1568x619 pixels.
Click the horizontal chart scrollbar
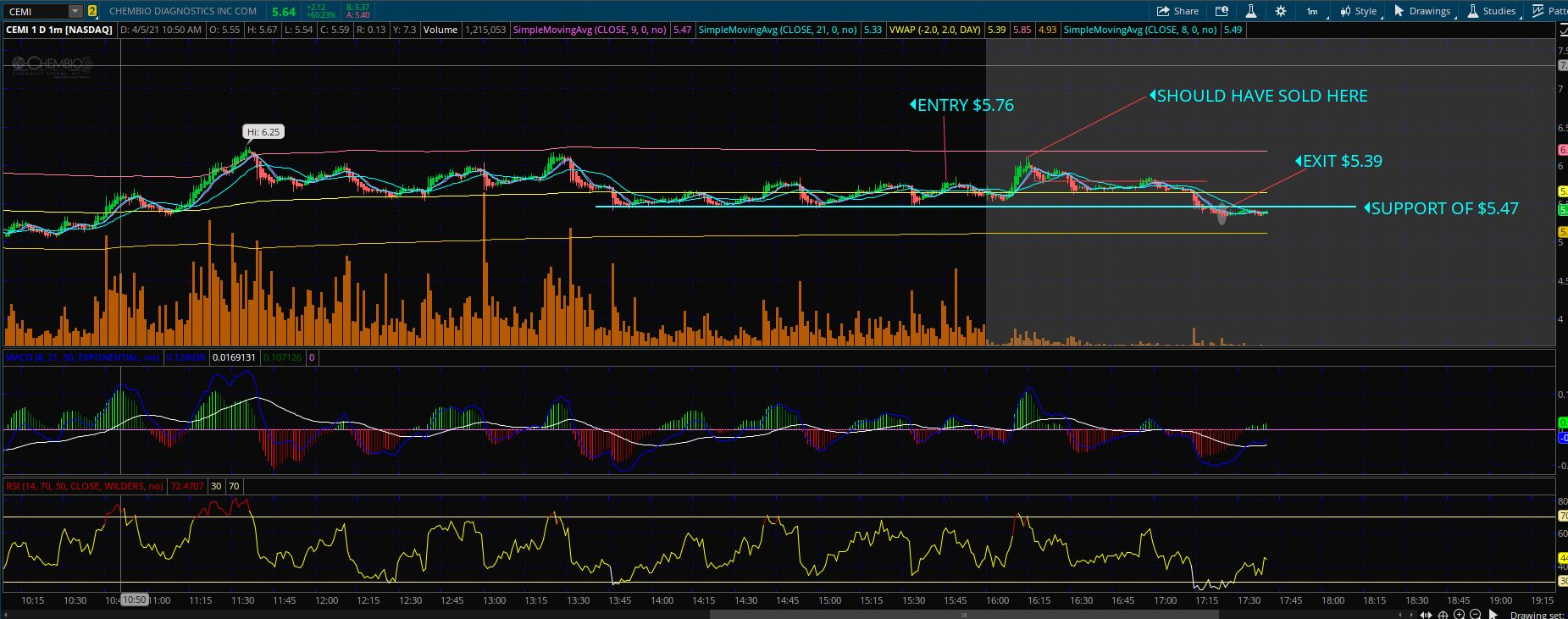point(964,615)
